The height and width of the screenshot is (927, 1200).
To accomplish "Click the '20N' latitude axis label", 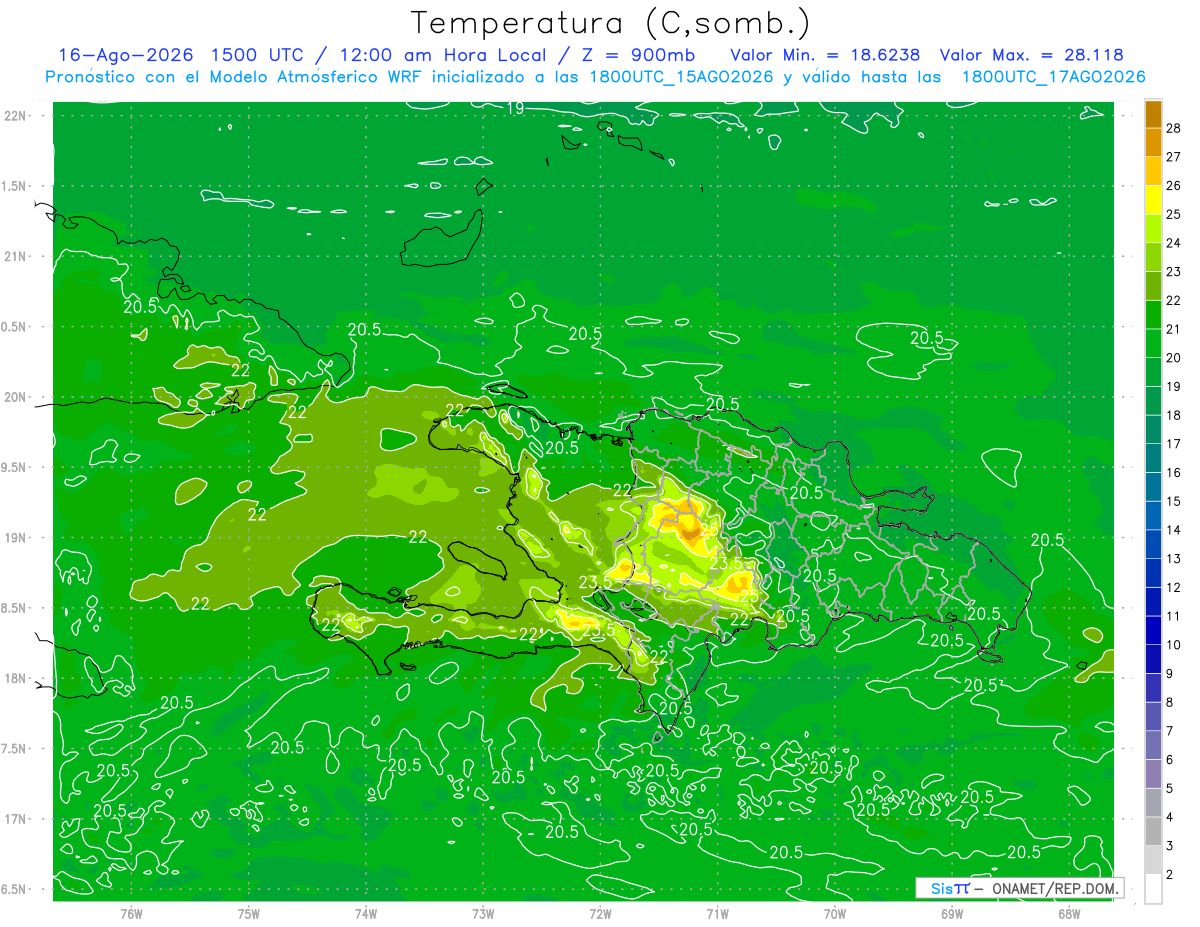I will pyautogui.click(x=14, y=397).
